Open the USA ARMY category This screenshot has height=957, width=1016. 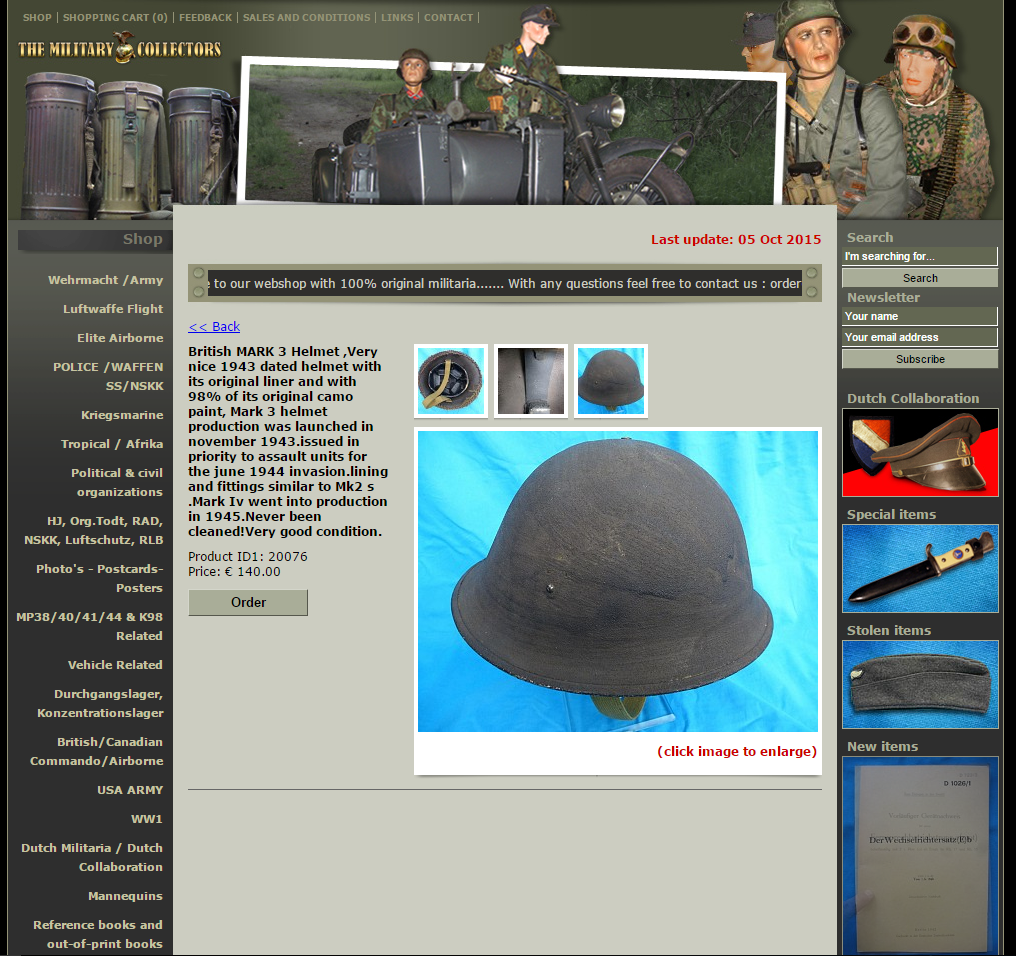tap(130, 790)
